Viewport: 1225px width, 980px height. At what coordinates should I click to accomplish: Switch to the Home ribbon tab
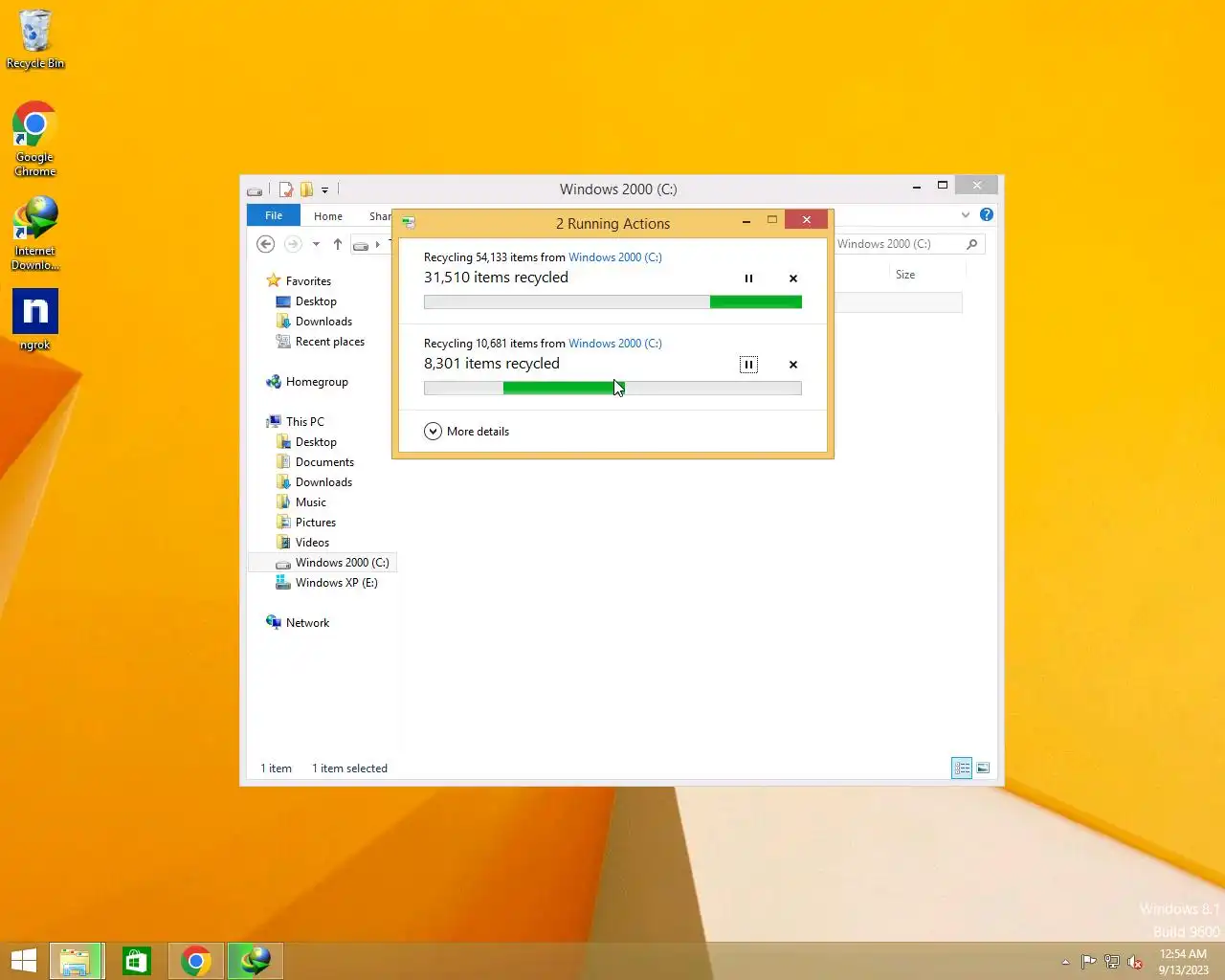click(x=328, y=216)
